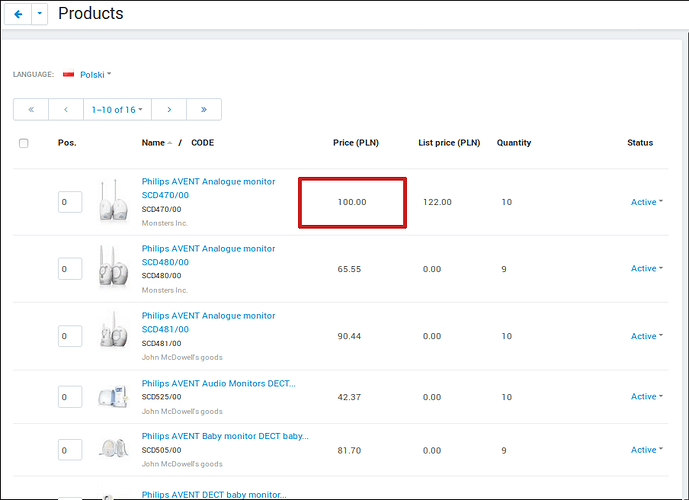The width and height of the screenshot is (689, 500).
Task: Go to previous page of products
Action: pos(66,109)
